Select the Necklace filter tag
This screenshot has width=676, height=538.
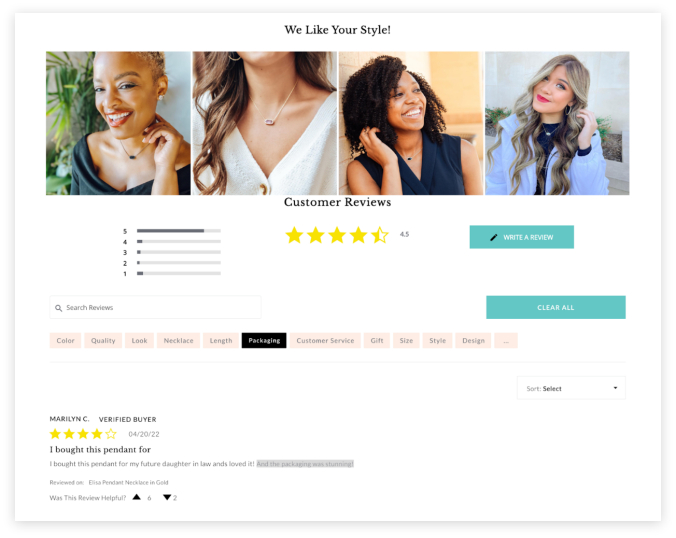point(178,341)
